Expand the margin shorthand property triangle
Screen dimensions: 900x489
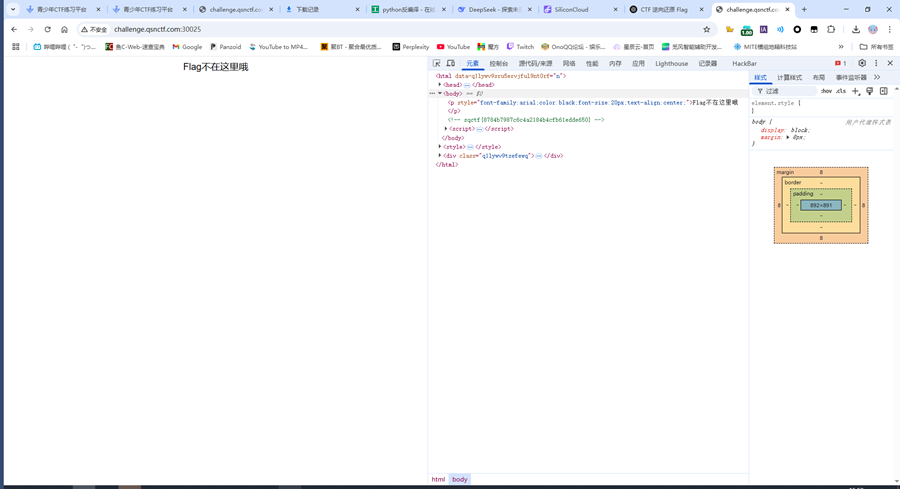pos(788,138)
